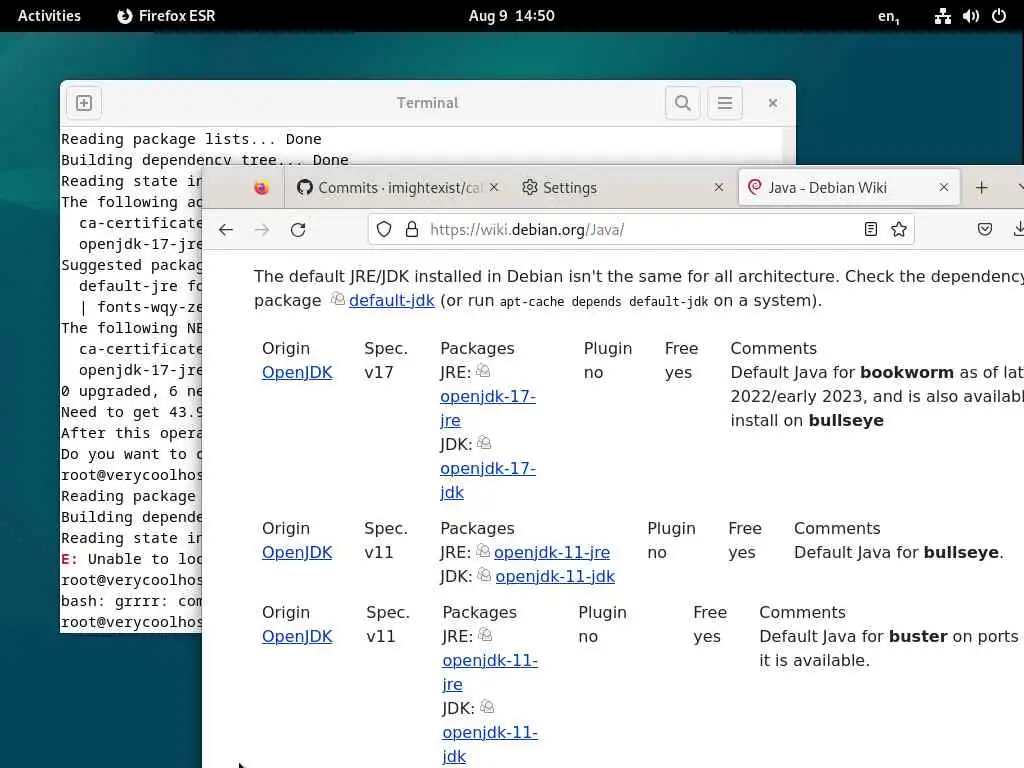The image size is (1024, 768).
Task: Open the Firefox downloads panel
Action: 1018,229
